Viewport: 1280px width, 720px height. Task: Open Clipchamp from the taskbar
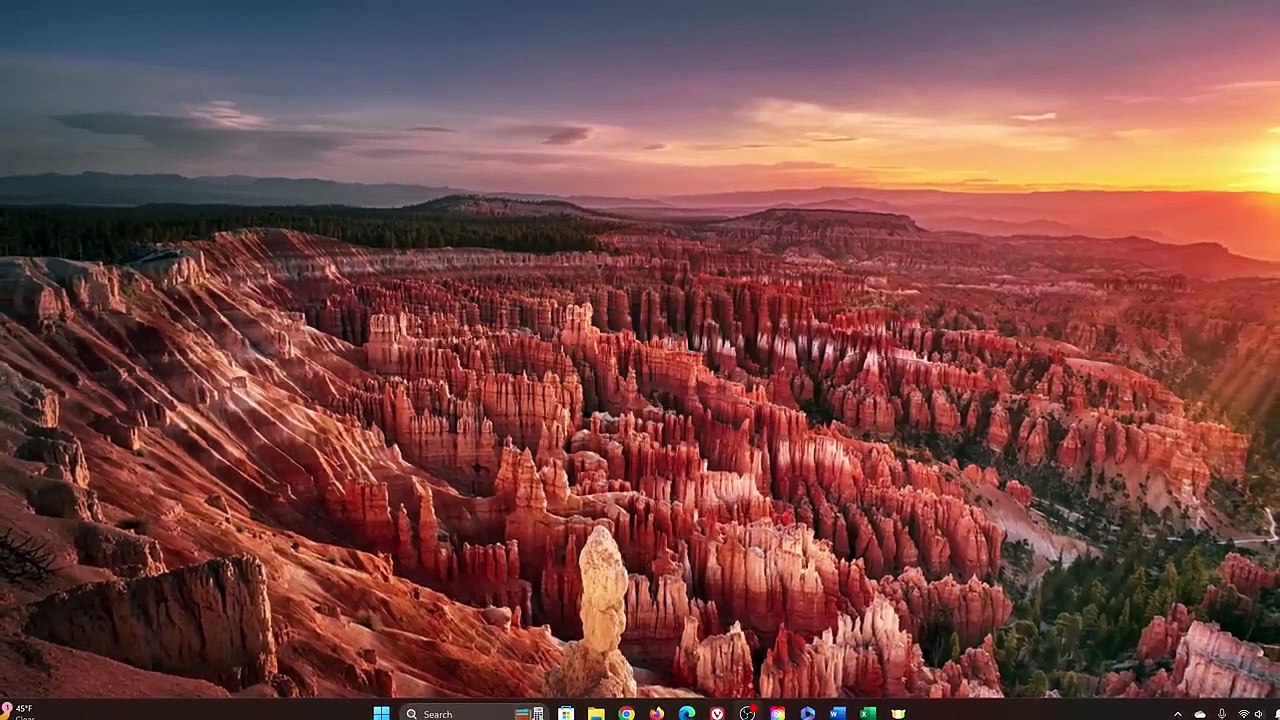click(x=807, y=713)
